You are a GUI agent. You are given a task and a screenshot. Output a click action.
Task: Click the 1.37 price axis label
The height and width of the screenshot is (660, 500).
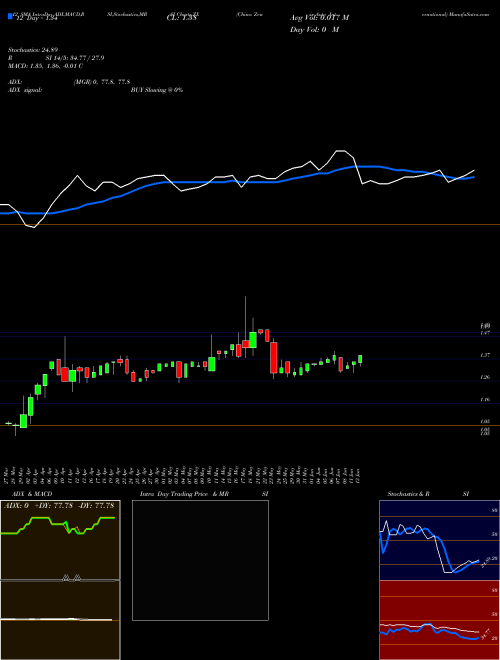click(485, 356)
